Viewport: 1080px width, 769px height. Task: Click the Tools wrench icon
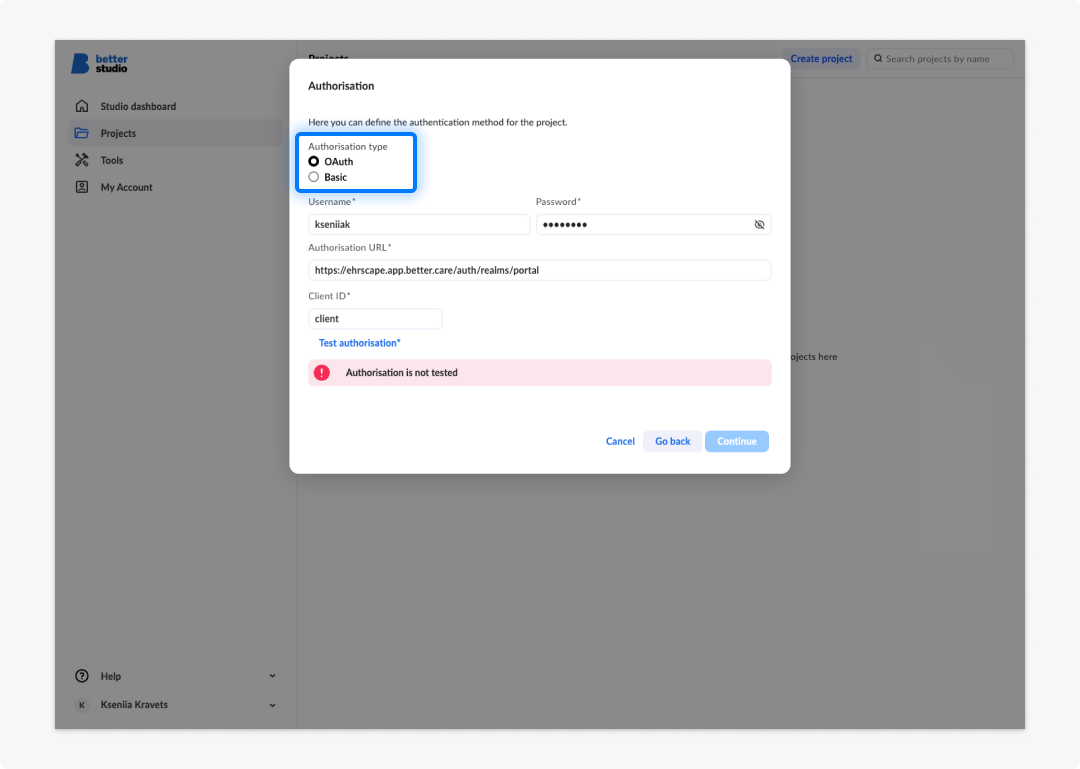coord(82,160)
